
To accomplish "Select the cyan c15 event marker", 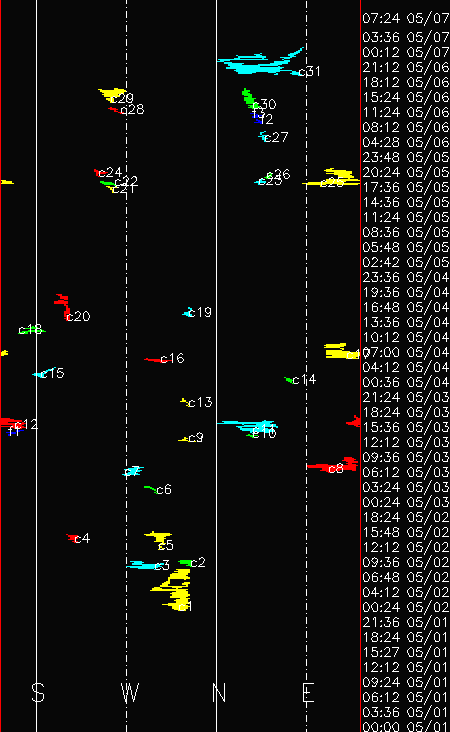I will [x=43, y=373].
